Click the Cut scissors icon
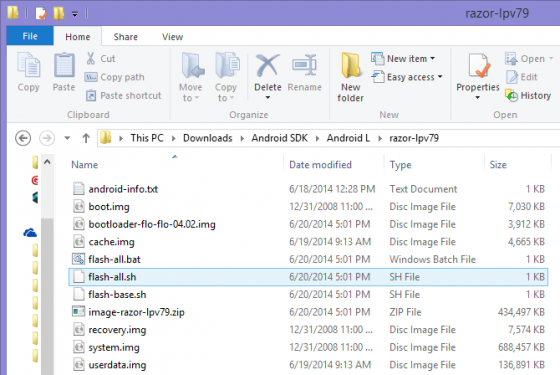 tap(91, 58)
